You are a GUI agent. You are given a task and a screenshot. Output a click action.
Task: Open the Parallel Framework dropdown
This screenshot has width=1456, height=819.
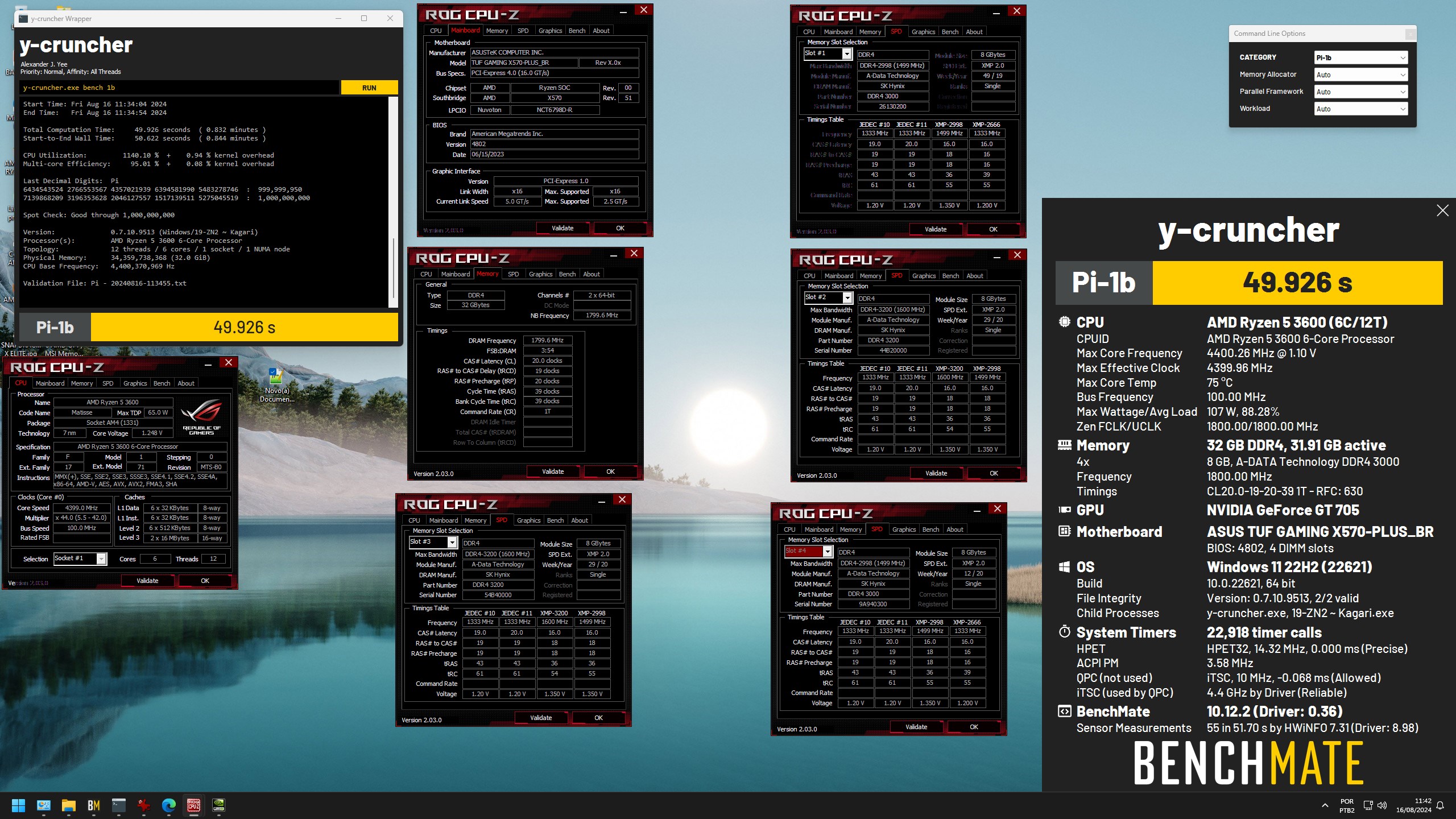pyautogui.click(x=1360, y=92)
